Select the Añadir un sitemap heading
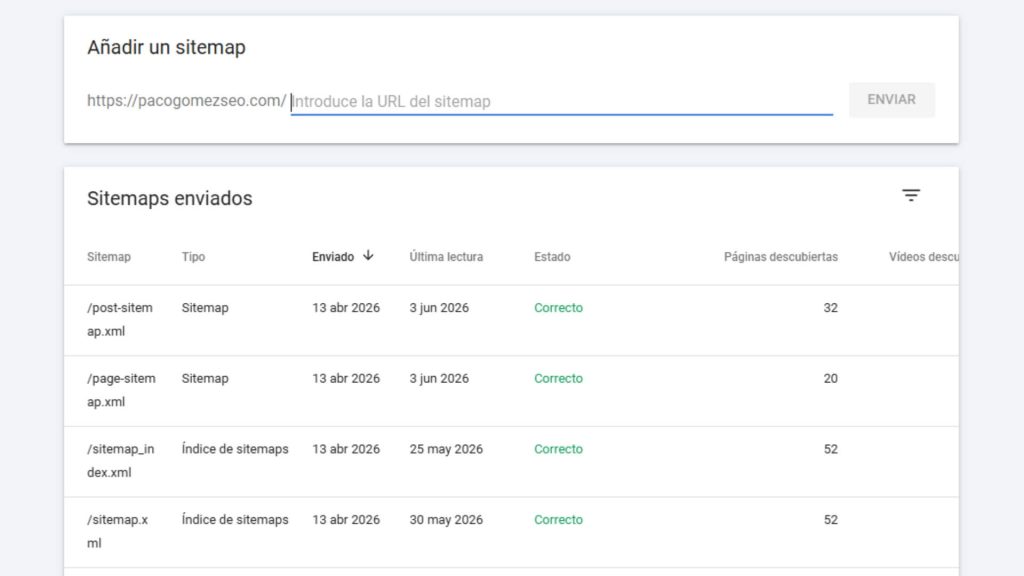Viewport: 1024px width, 576px height. click(167, 47)
